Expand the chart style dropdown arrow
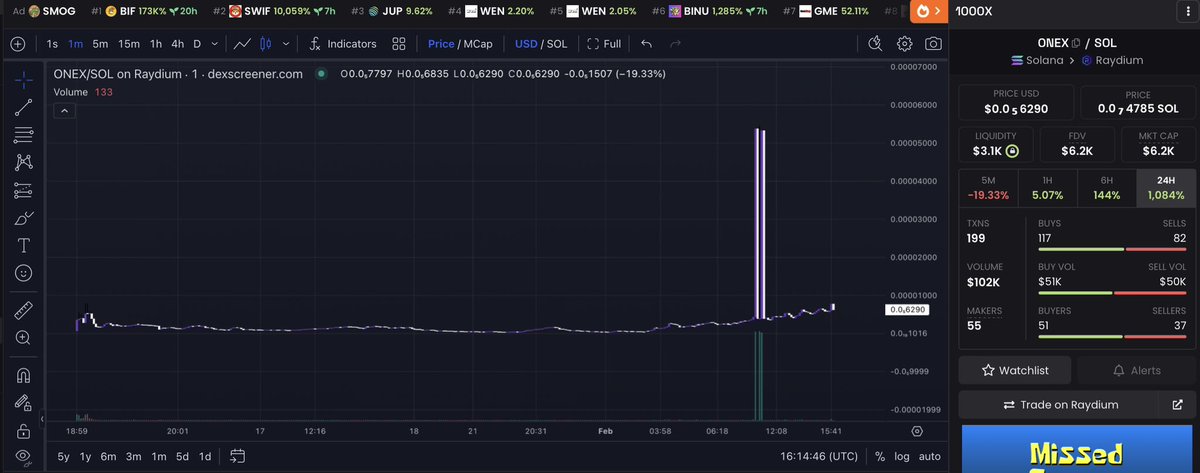 coord(284,44)
